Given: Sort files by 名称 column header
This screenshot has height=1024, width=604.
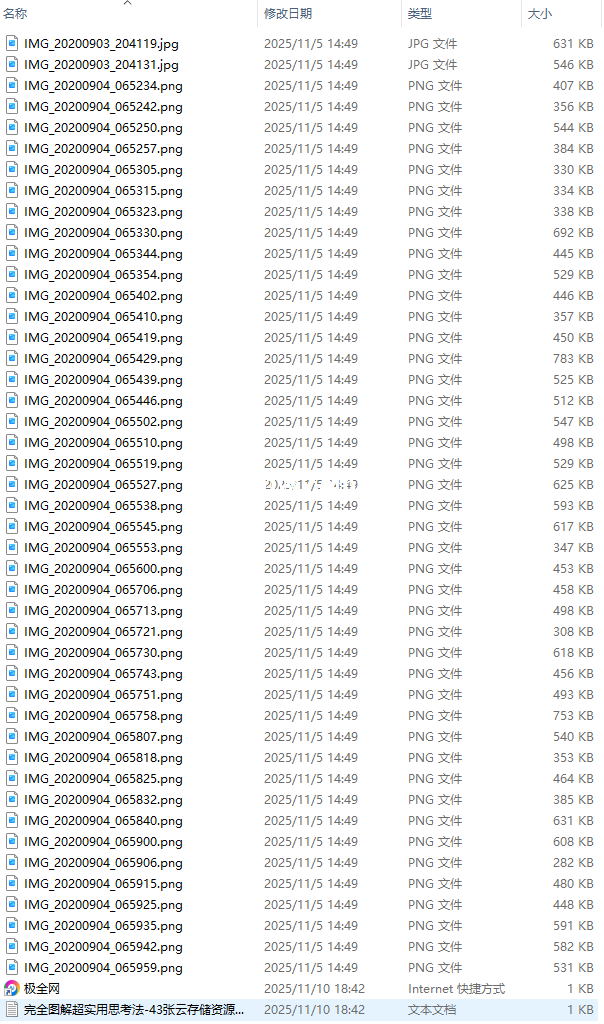Looking at the screenshot, I should (x=15, y=14).
